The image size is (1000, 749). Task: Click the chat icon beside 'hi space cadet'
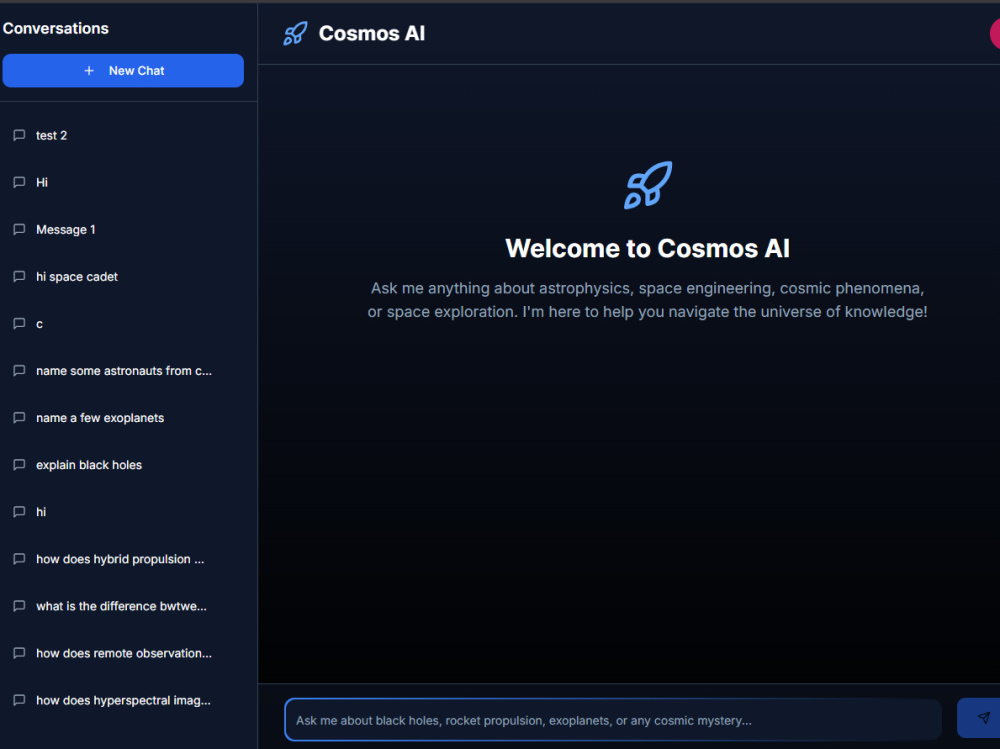[19, 277]
